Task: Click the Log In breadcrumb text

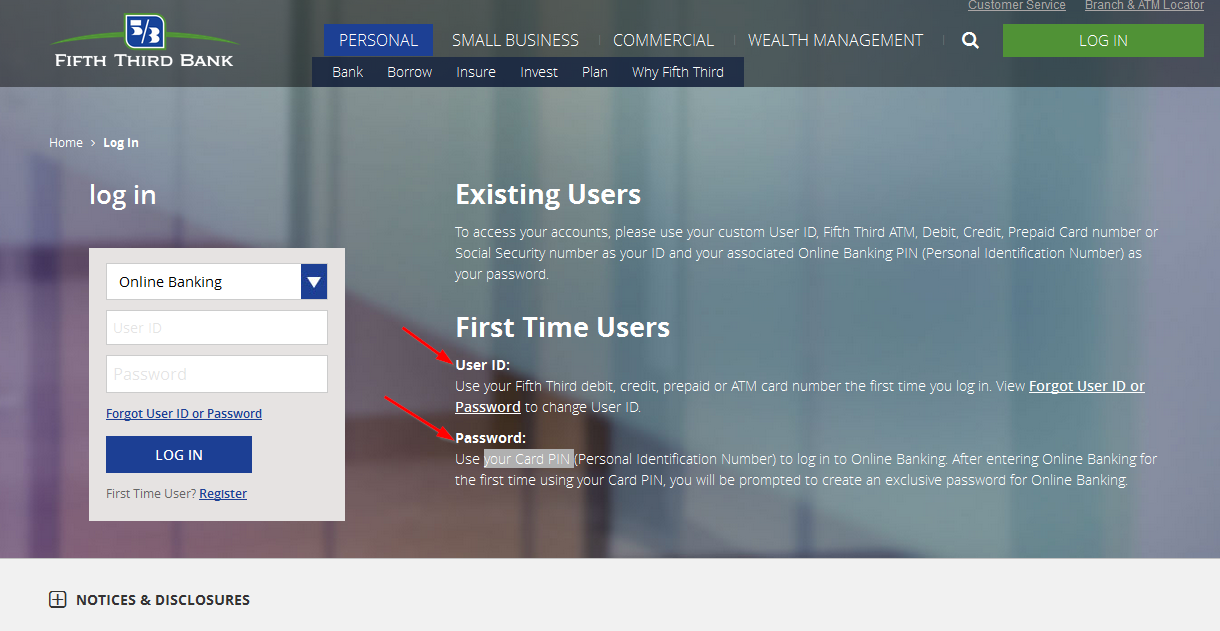Action: point(121,143)
